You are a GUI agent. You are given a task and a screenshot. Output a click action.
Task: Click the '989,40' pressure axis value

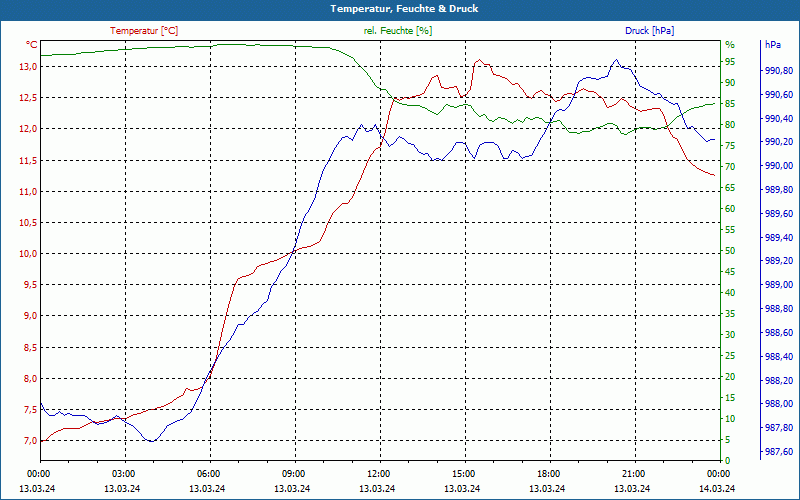pyautogui.click(x=779, y=238)
